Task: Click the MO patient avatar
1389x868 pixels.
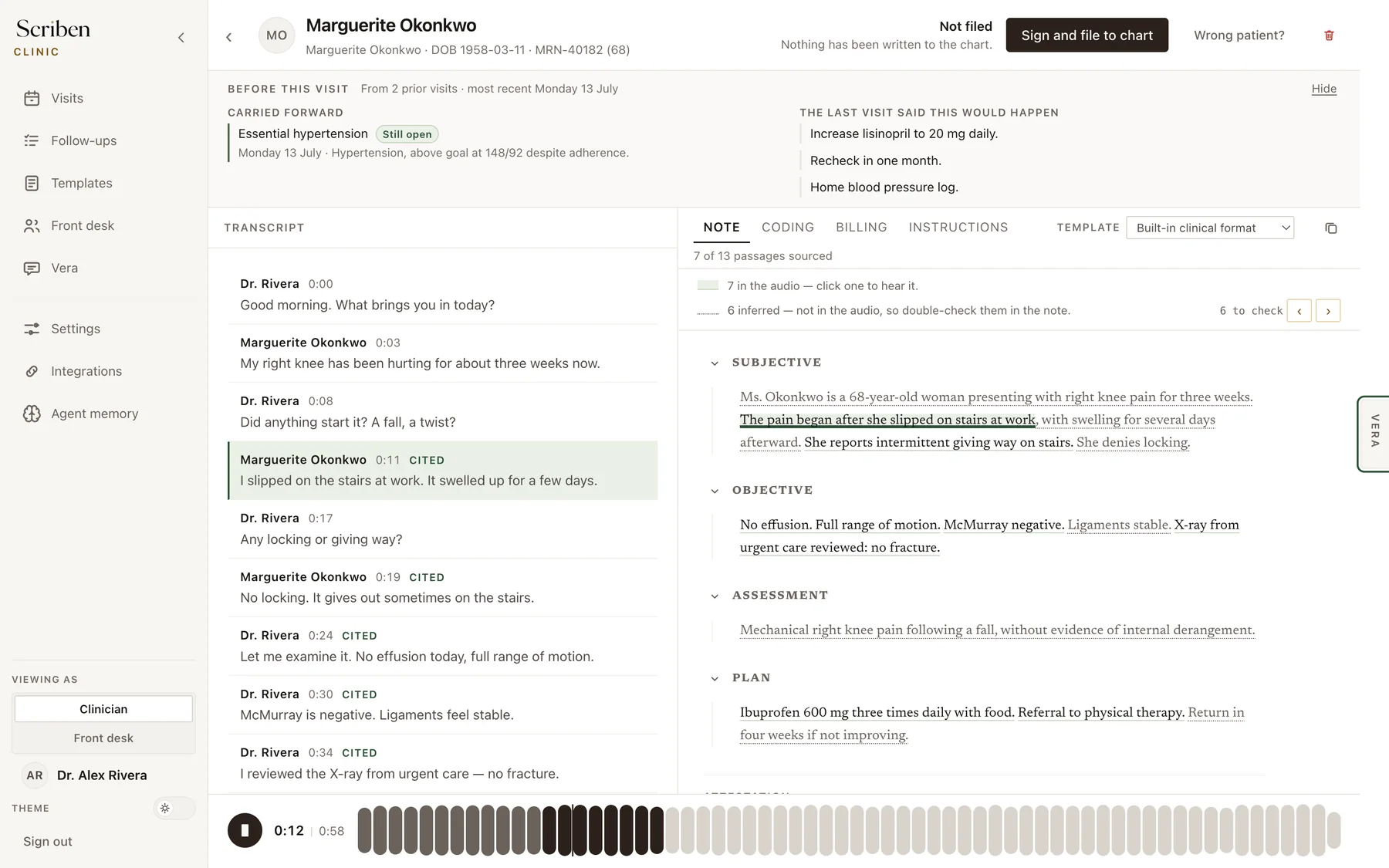Action: 277,35
